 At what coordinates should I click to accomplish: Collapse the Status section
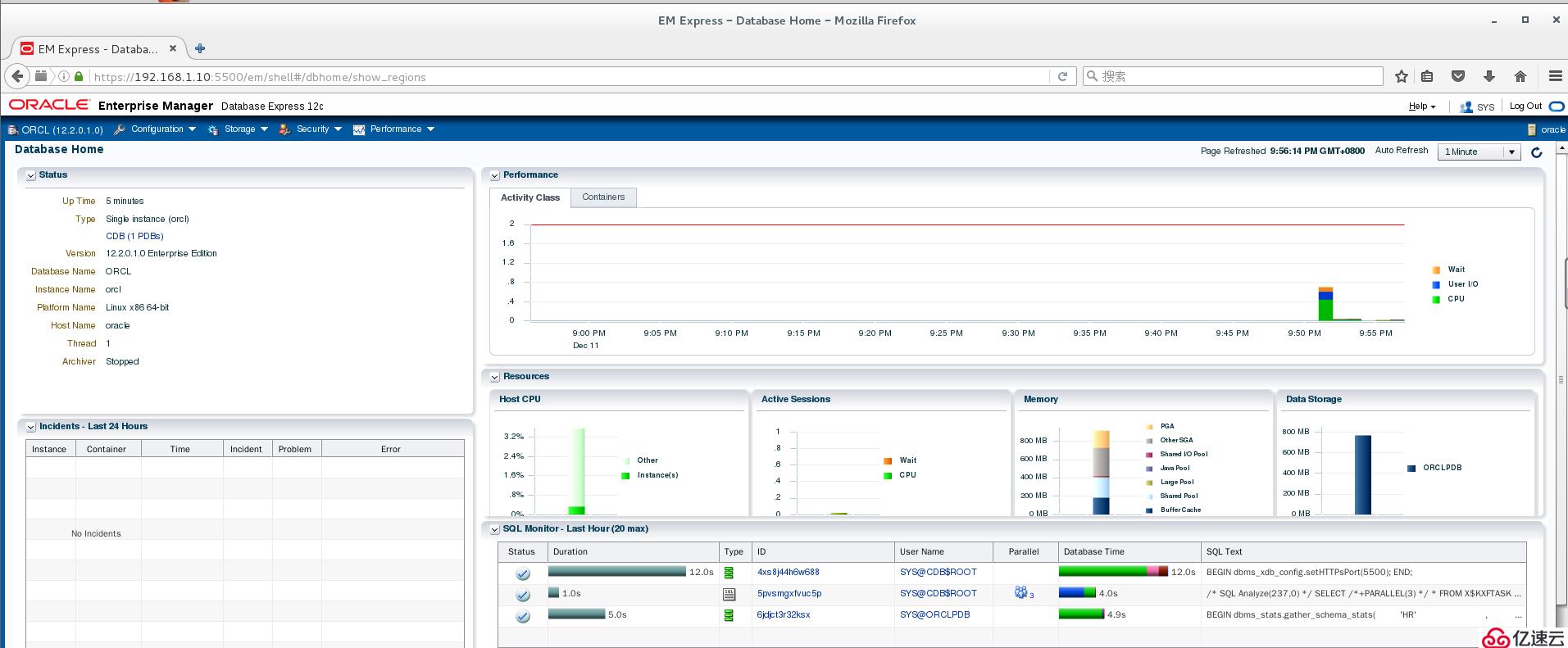[30, 175]
